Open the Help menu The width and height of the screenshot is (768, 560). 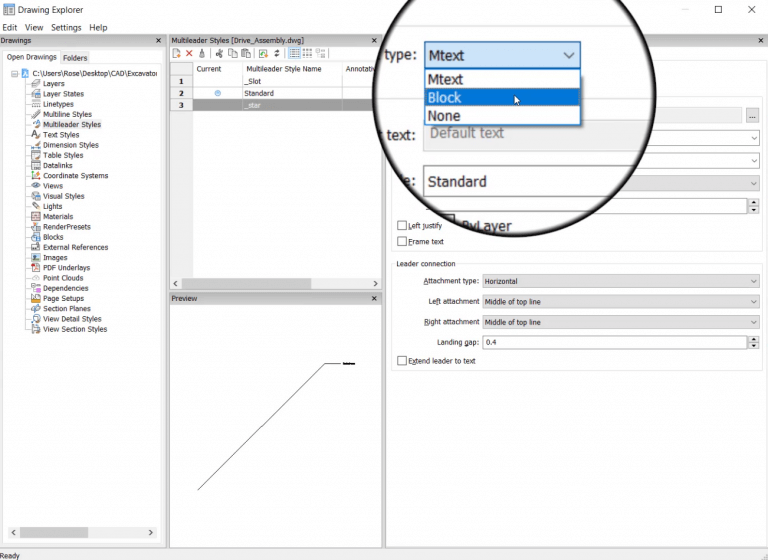point(98,28)
